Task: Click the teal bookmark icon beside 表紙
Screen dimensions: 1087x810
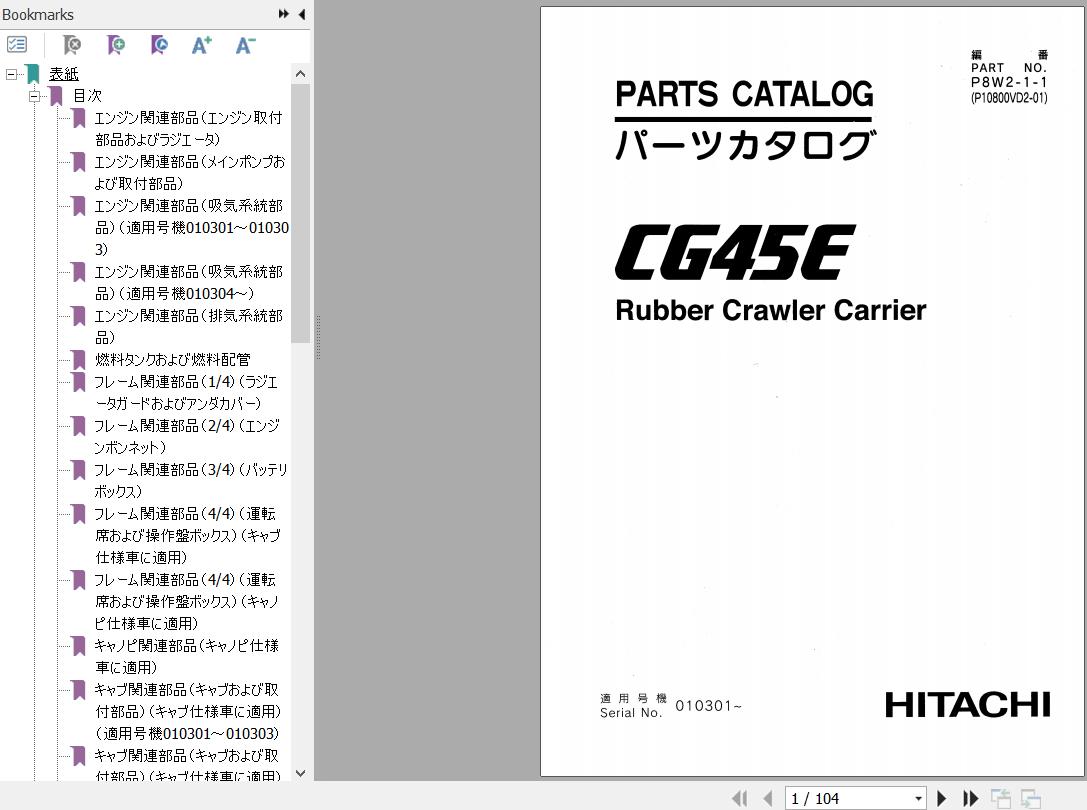Action: 33,74
